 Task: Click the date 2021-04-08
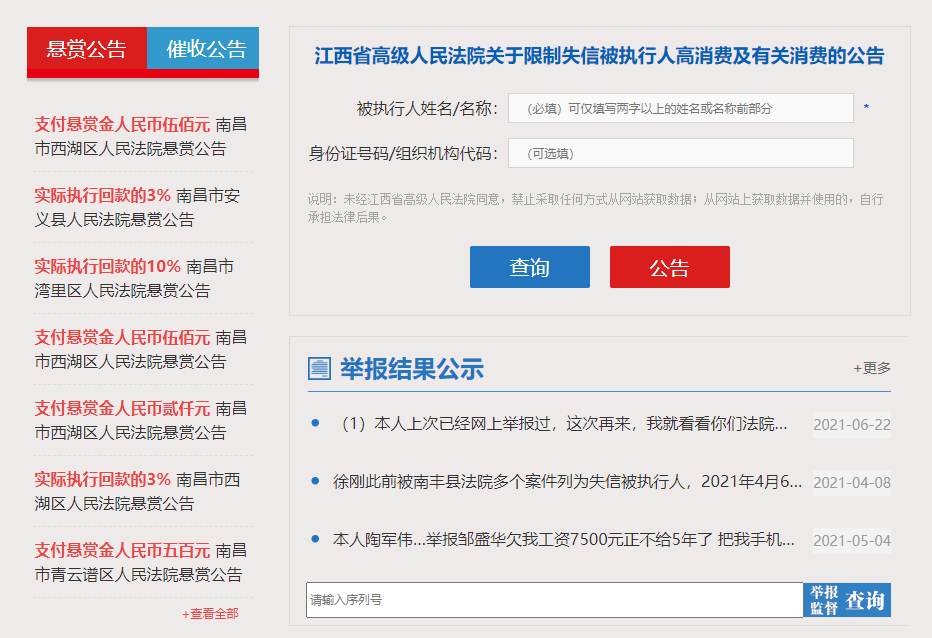point(852,482)
